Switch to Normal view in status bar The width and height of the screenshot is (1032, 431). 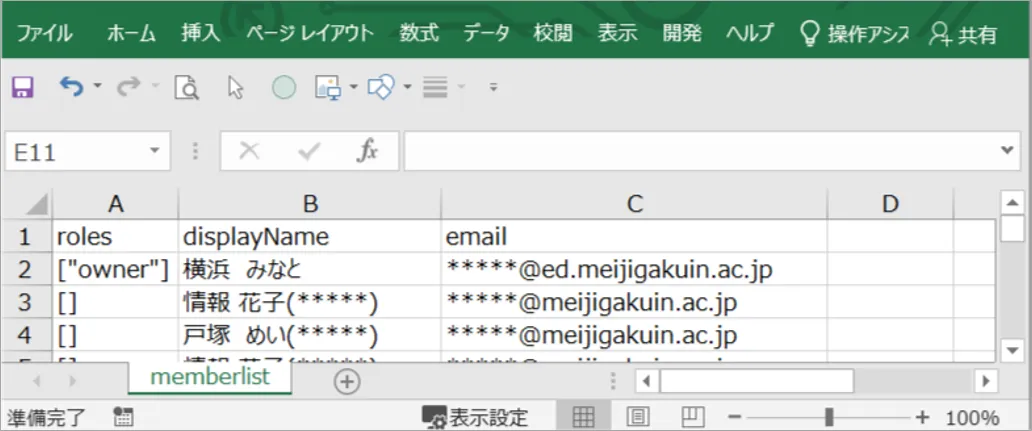point(583,417)
